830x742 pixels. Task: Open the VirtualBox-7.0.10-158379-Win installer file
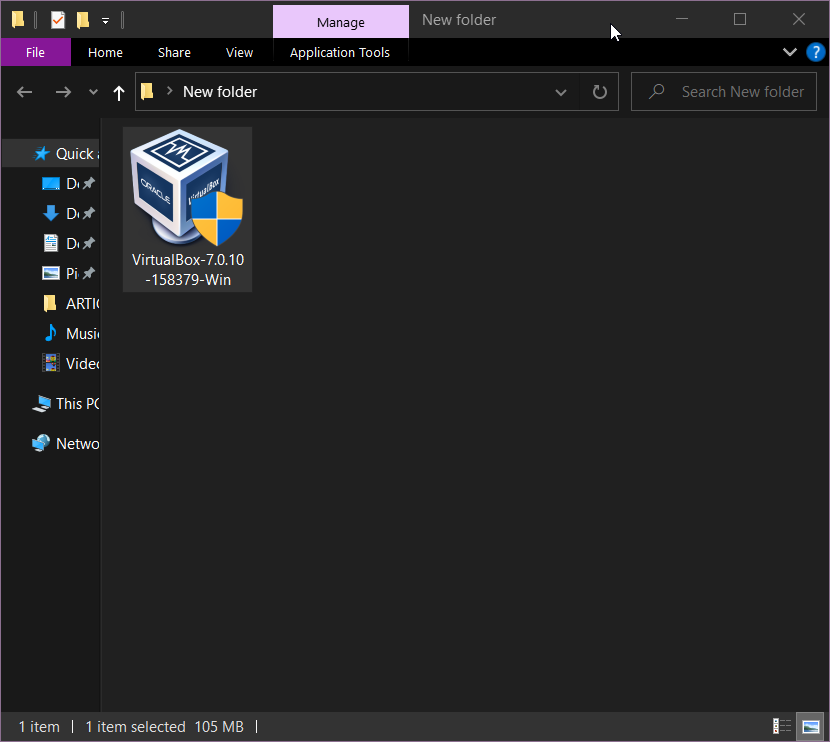(x=187, y=209)
